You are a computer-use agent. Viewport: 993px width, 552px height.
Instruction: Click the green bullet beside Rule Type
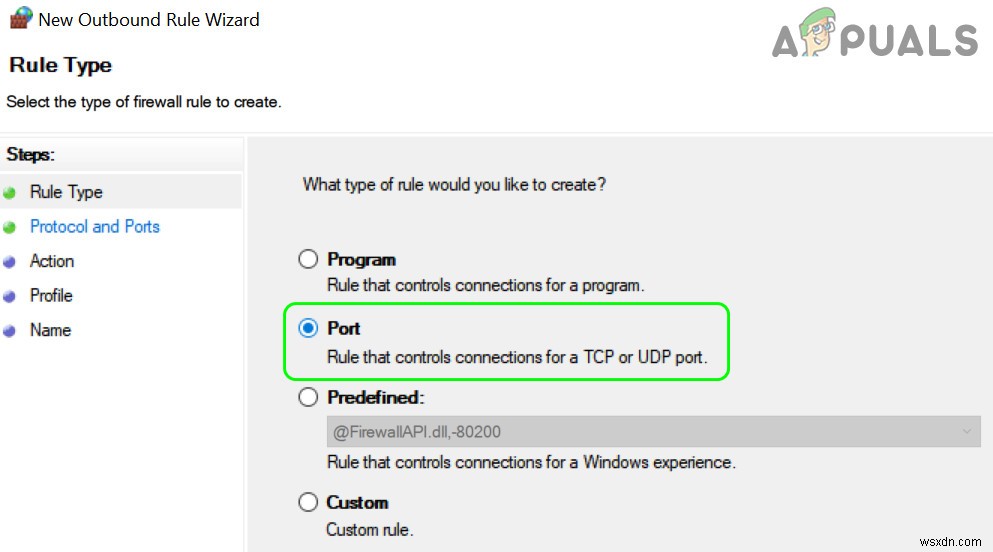click(x=9, y=193)
